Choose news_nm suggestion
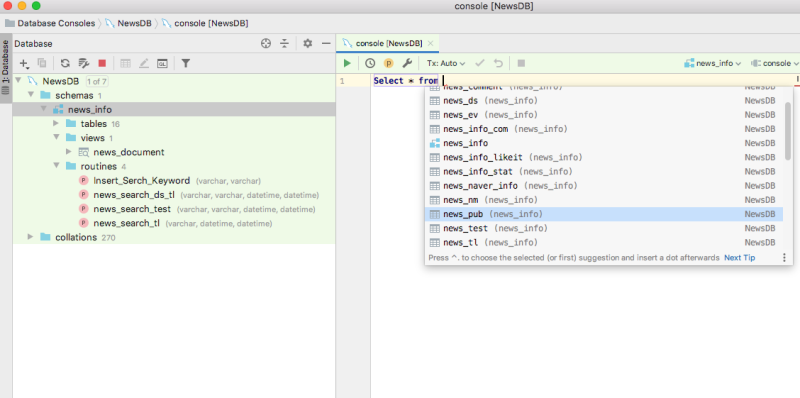The height and width of the screenshot is (398, 800). [x=604, y=200]
